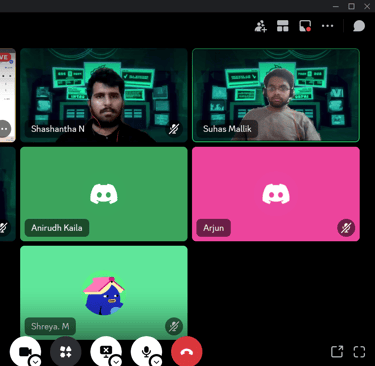Click Shreya. M muted mic icon
Screen dimensions: 375x366
click(x=174, y=327)
